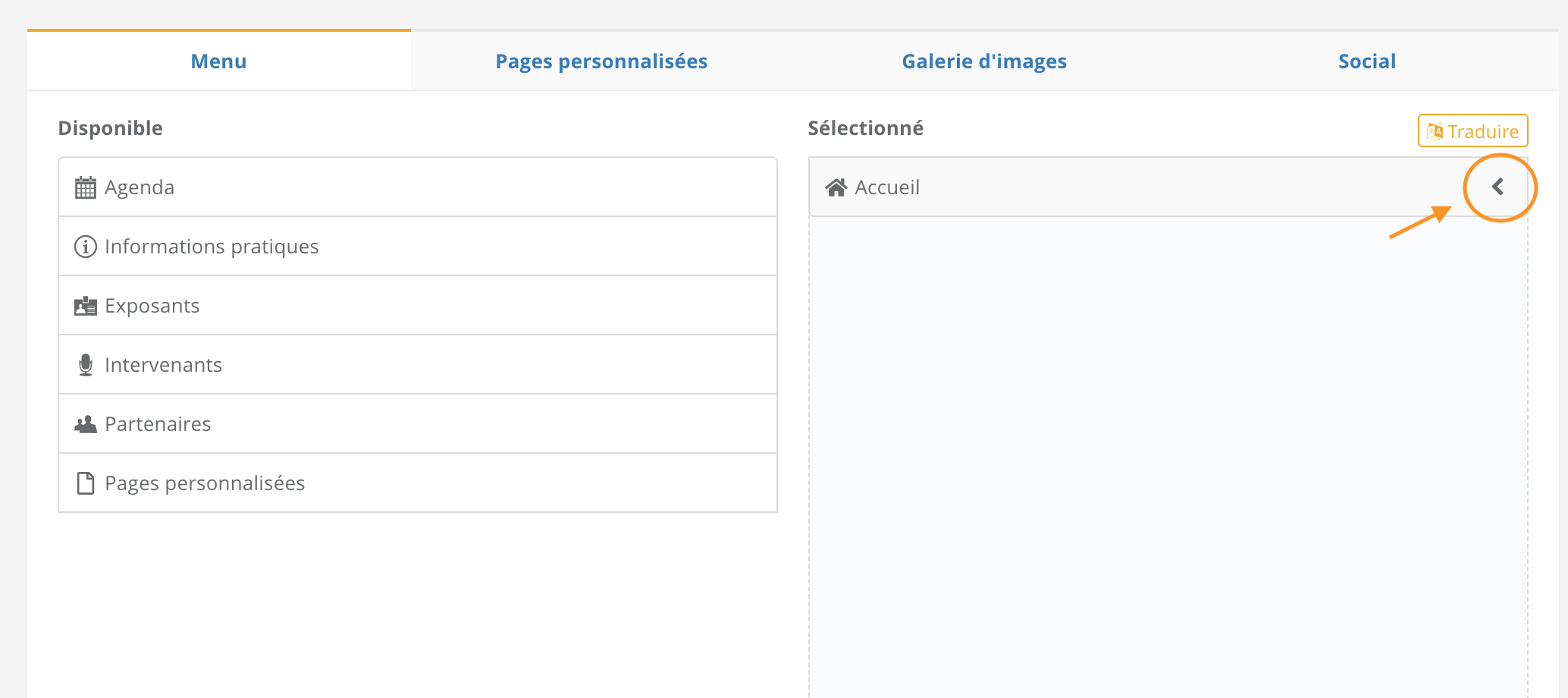Choose Exposants from the available list
This screenshot has height=698, width=1568.
(x=418, y=306)
